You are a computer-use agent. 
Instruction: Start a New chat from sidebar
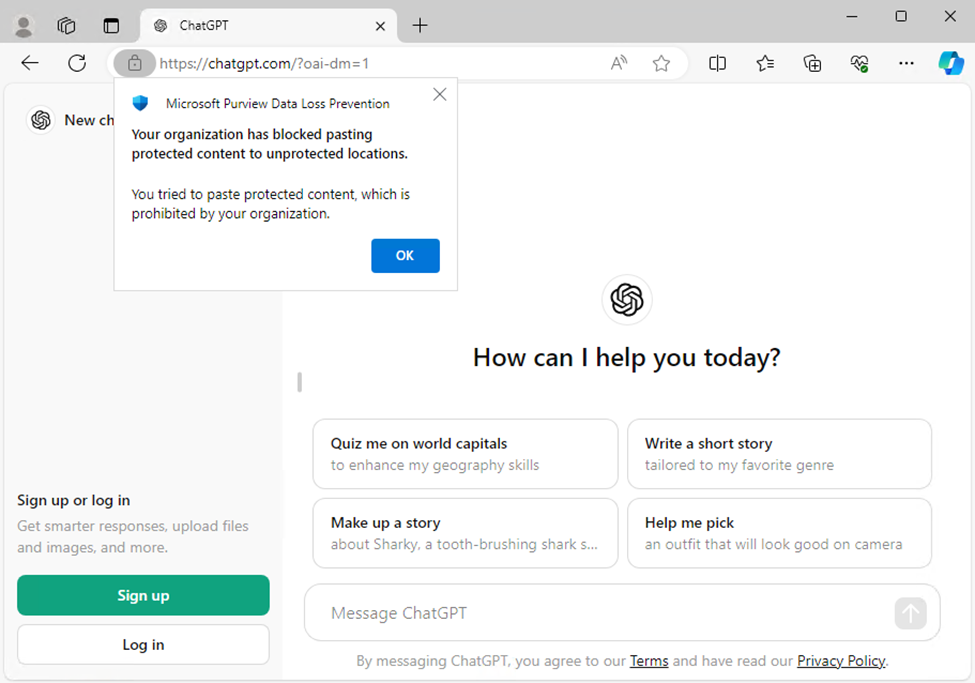click(90, 120)
